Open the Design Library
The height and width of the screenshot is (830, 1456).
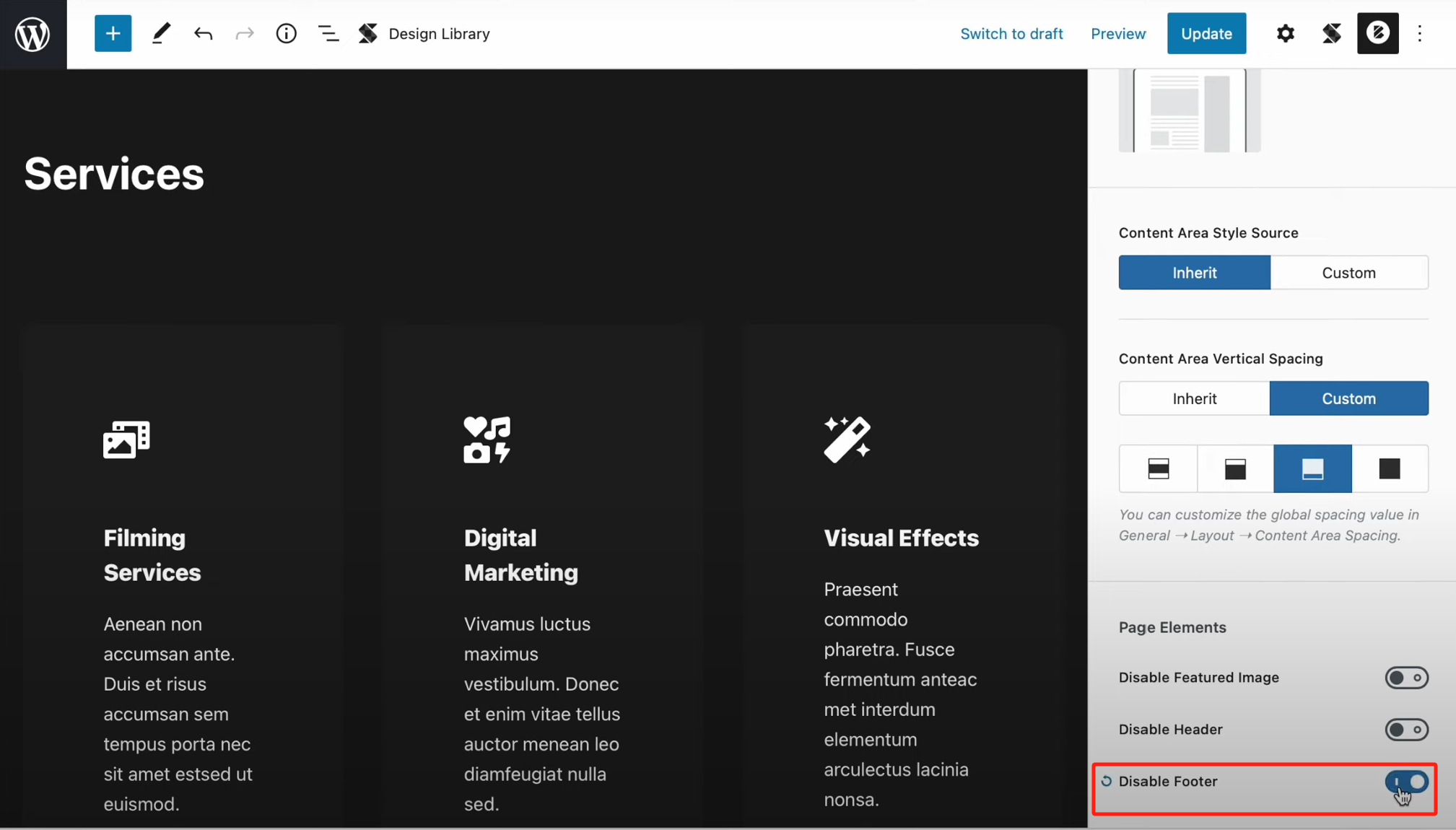(x=424, y=33)
